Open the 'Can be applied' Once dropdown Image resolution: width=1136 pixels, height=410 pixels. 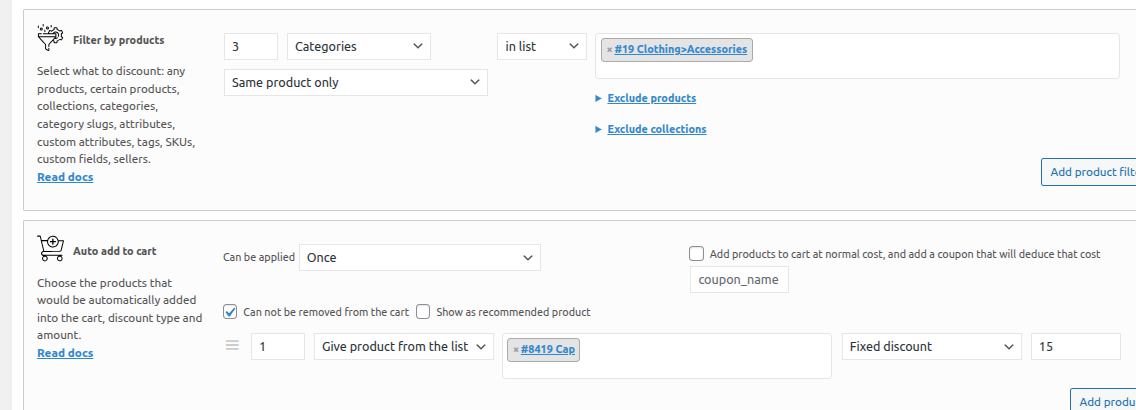coord(419,257)
